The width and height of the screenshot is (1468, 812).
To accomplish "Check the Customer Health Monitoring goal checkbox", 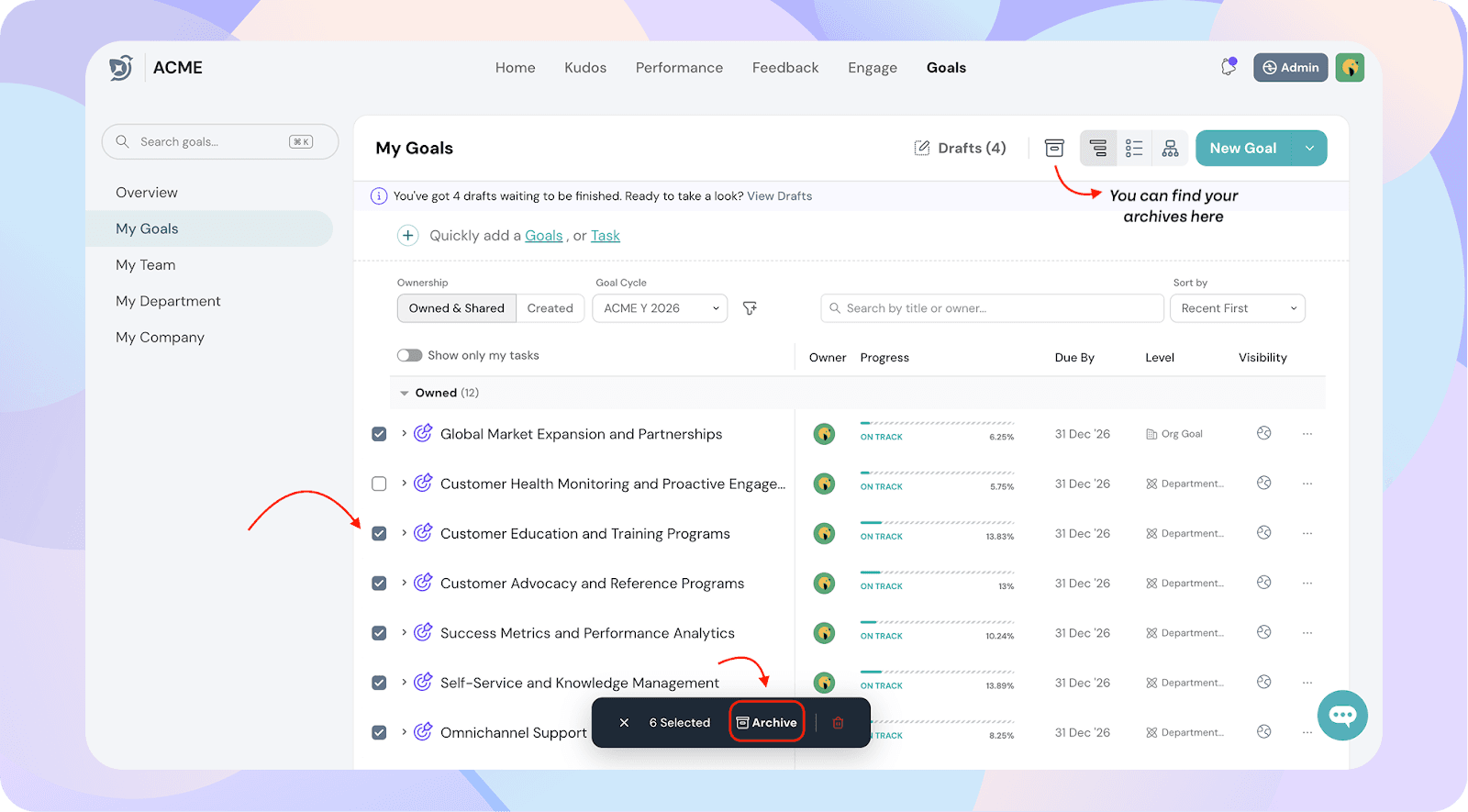I will (x=379, y=484).
